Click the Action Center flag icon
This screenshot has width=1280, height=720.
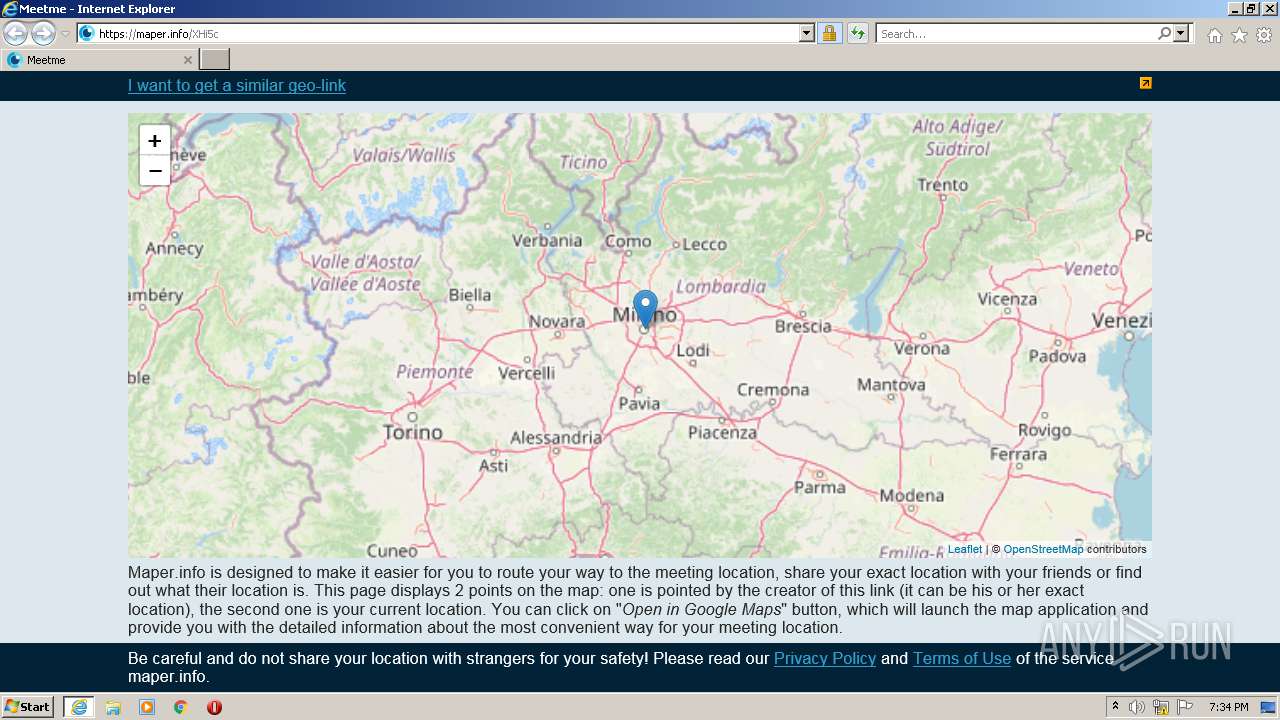point(1185,707)
